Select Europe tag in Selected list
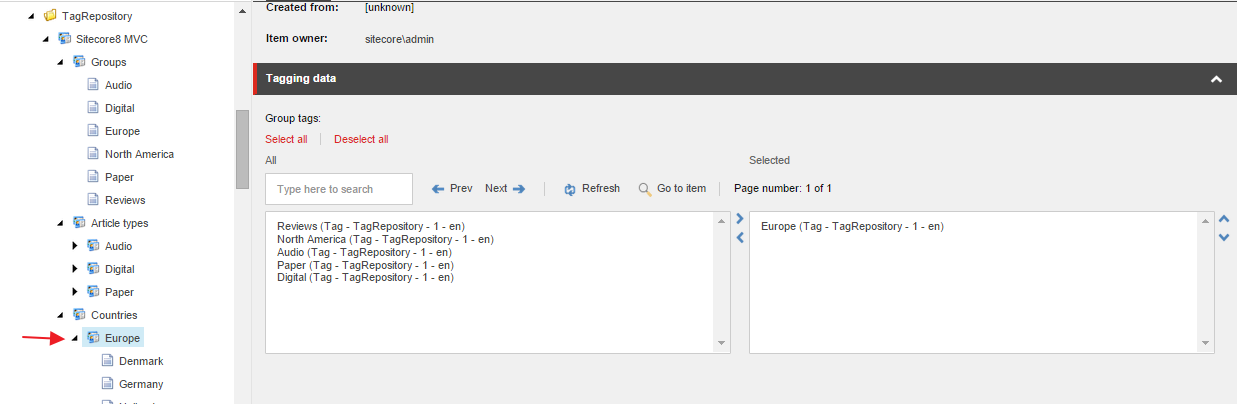Viewport: 1237px width, 404px height. 852,227
